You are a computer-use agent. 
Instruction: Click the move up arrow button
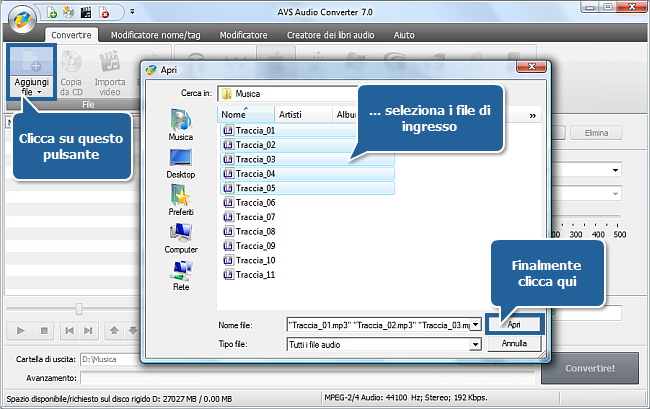[114, 331]
